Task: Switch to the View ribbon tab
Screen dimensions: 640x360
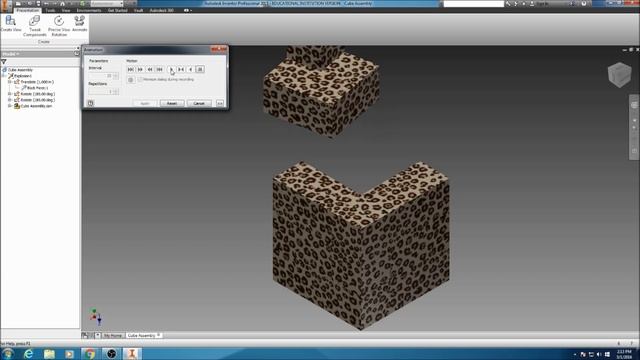Action: point(66,10)
